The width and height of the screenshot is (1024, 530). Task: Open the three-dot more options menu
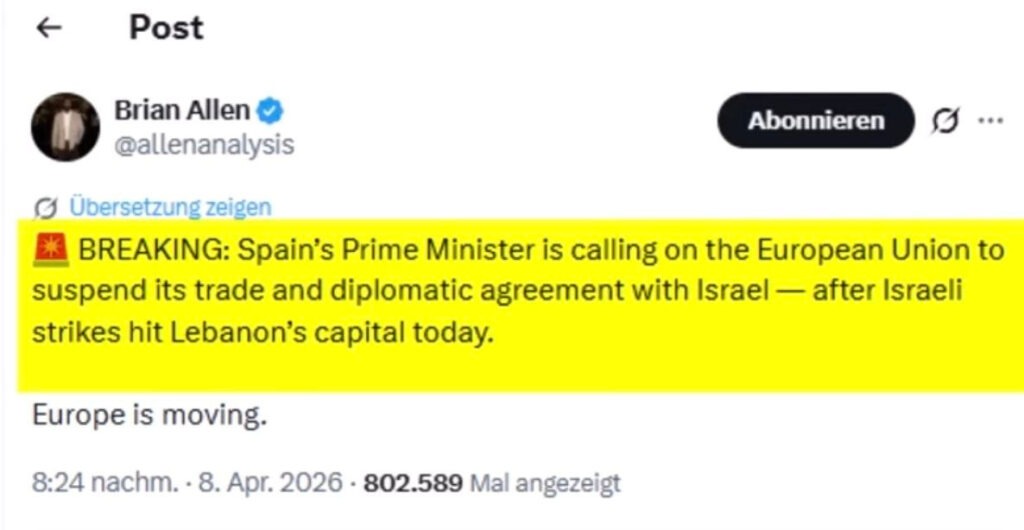(x=989, y=121)
